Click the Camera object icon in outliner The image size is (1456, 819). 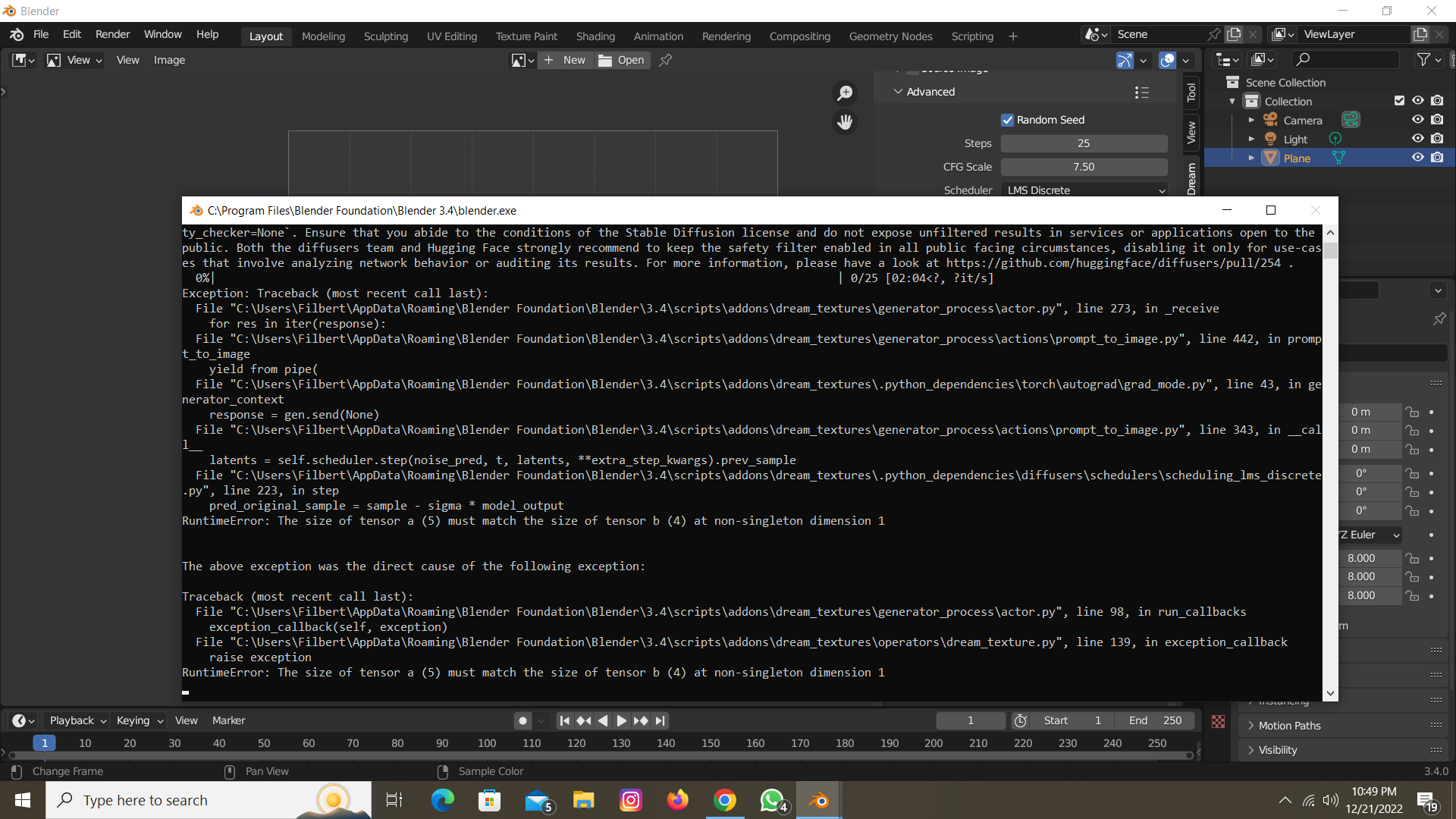[x=1270, y=120]
